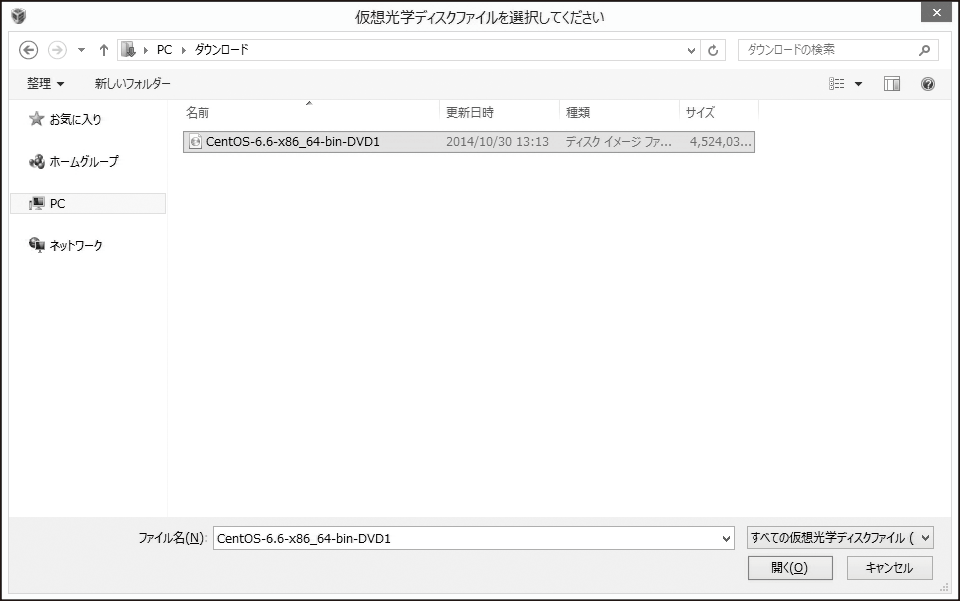
Task: Click the folder icon in address bar
Action: 128,50
